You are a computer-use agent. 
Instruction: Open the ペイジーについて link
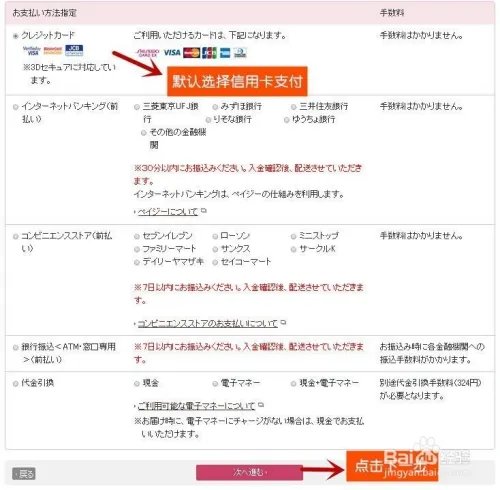(168, 212)
